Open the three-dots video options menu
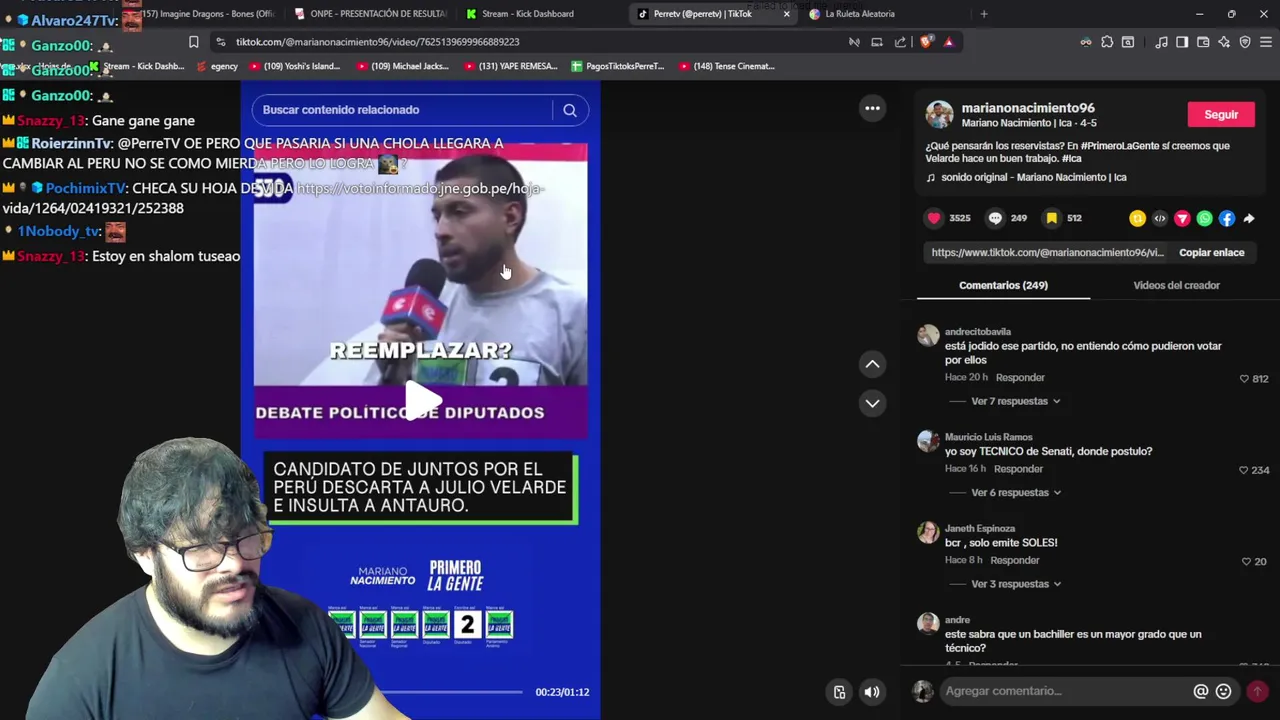Viewport: 1280px width, 720px height. (x=872, y=108)
